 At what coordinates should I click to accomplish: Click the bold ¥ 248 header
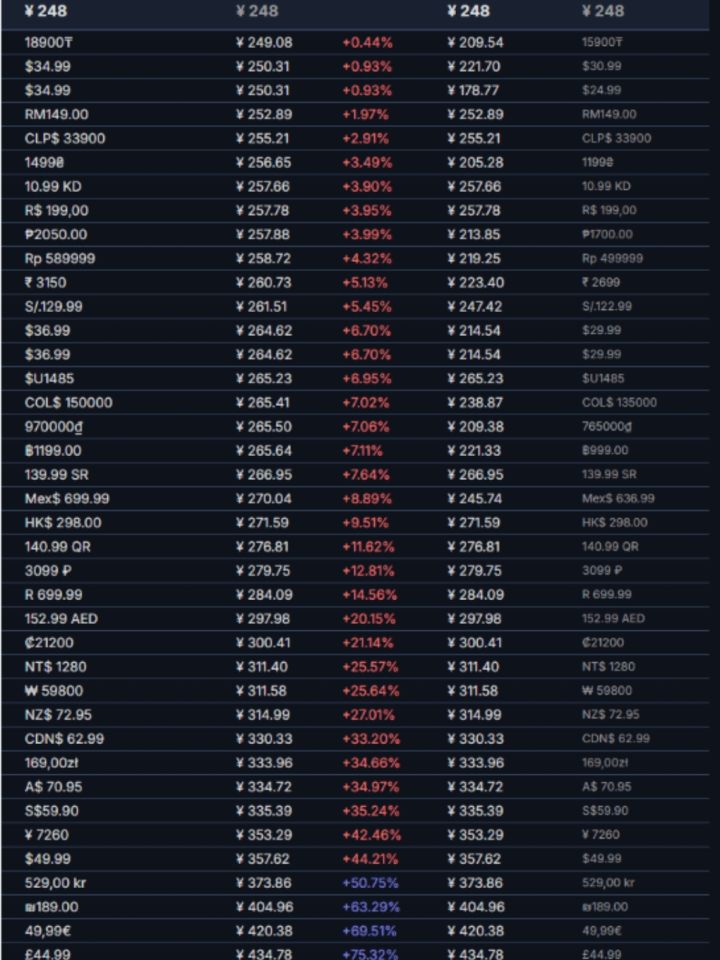[x=46, y=11]
